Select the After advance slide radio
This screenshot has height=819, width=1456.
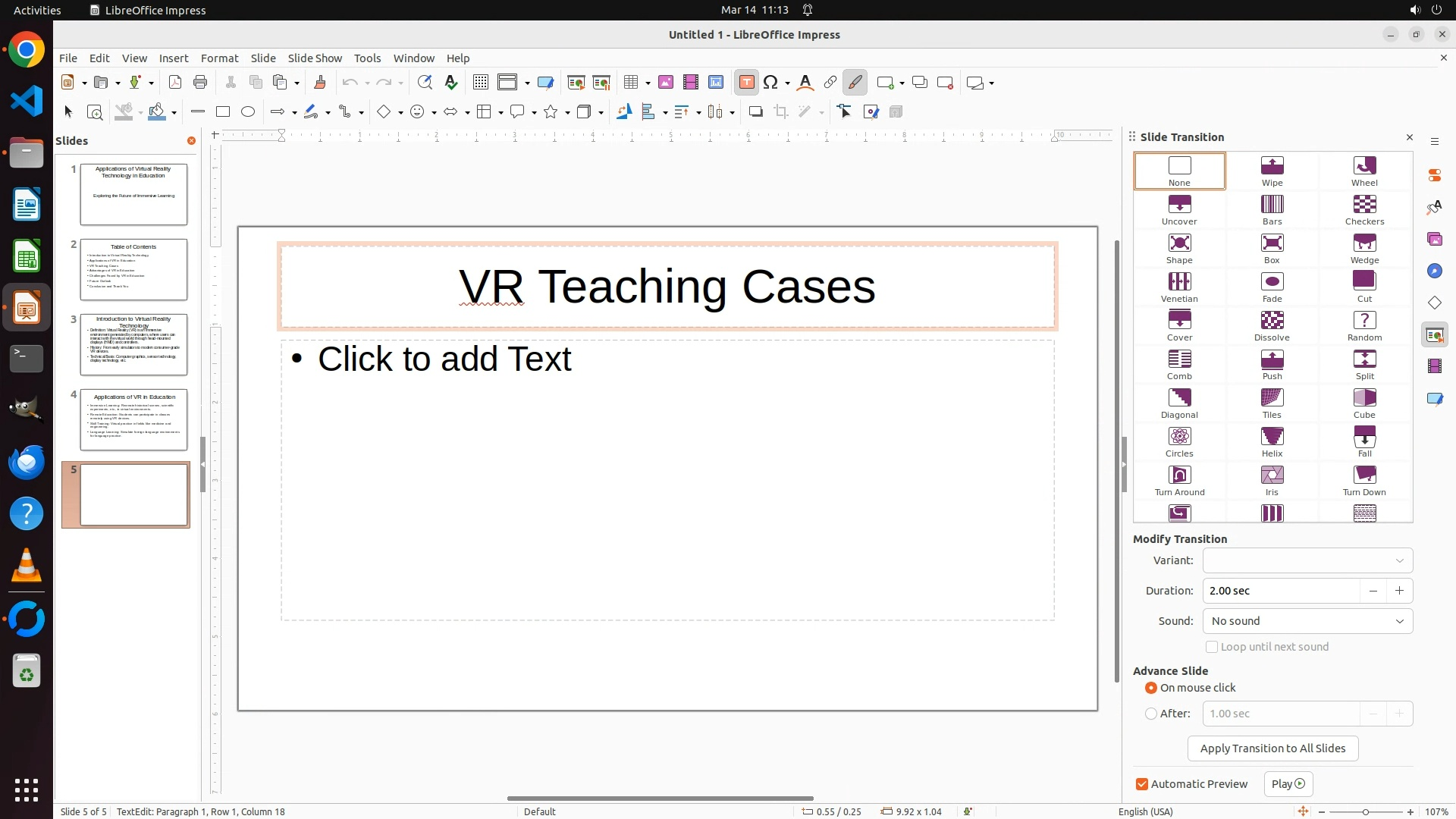tap(1151, 714)
